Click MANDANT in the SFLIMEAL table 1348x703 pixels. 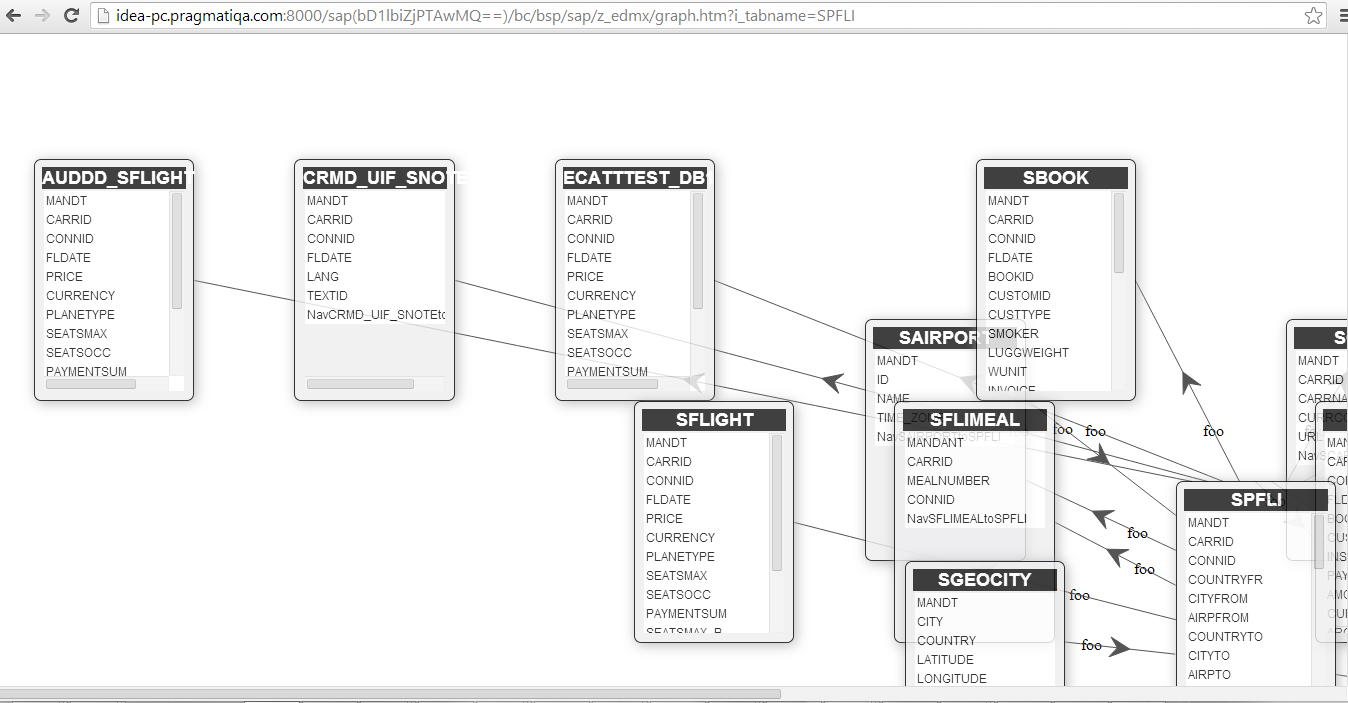935,443
